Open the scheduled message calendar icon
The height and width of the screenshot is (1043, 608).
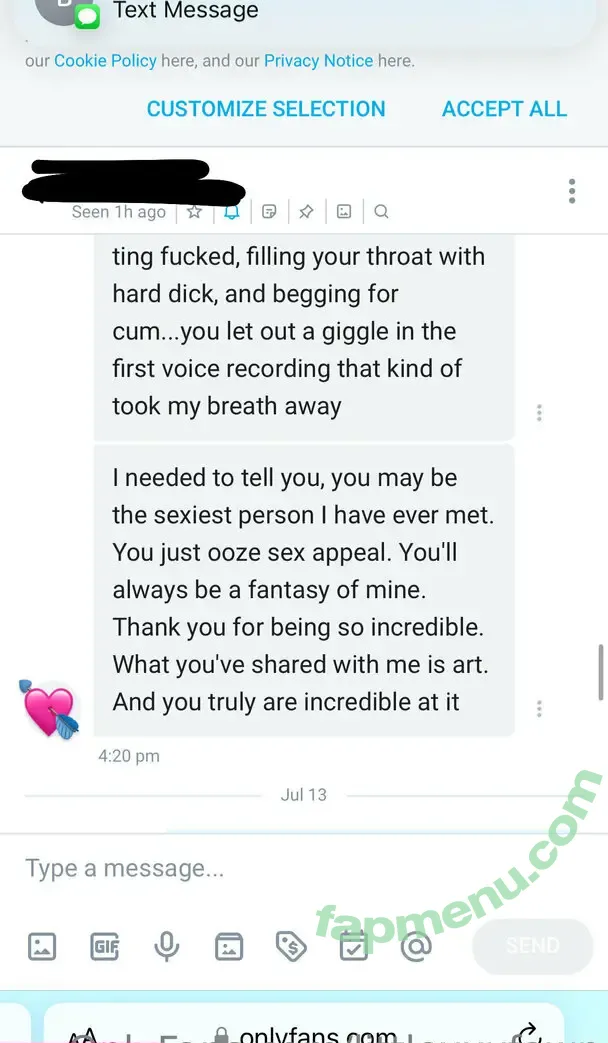[354, 946]
